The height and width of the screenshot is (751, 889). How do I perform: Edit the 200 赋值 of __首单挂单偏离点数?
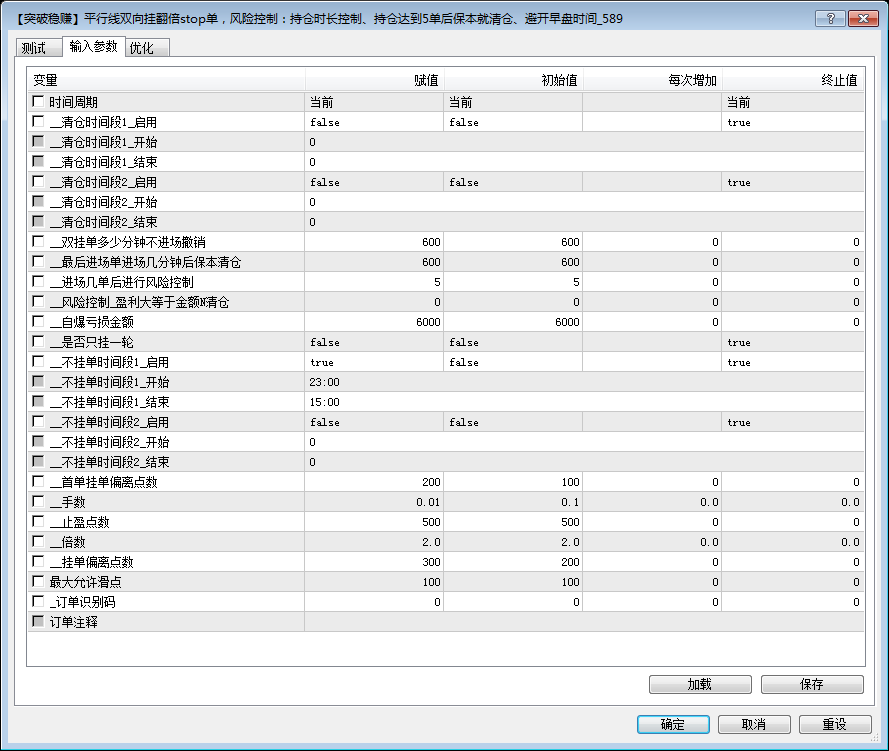374,482
